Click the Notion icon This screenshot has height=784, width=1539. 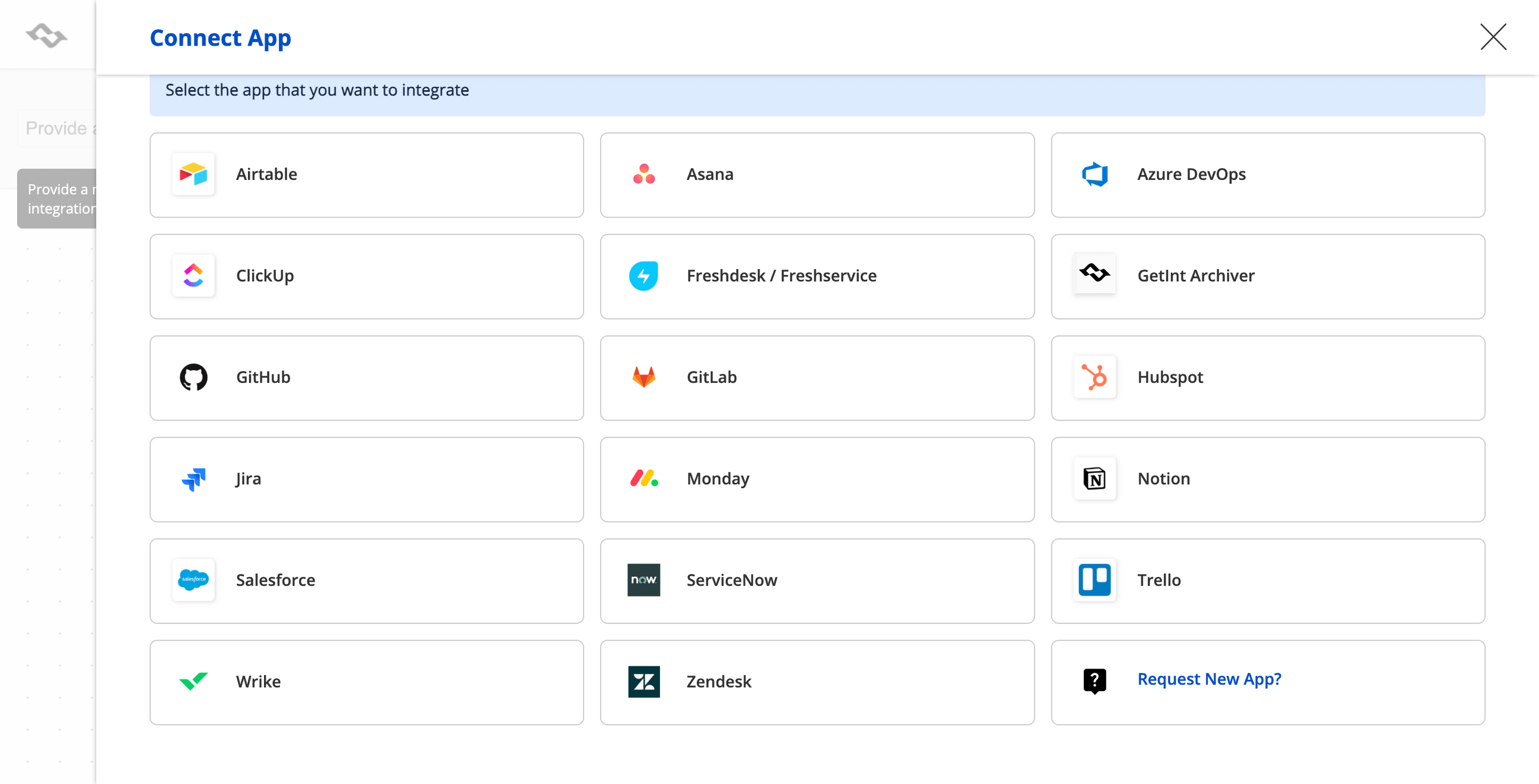click(x=1094, y=478)
